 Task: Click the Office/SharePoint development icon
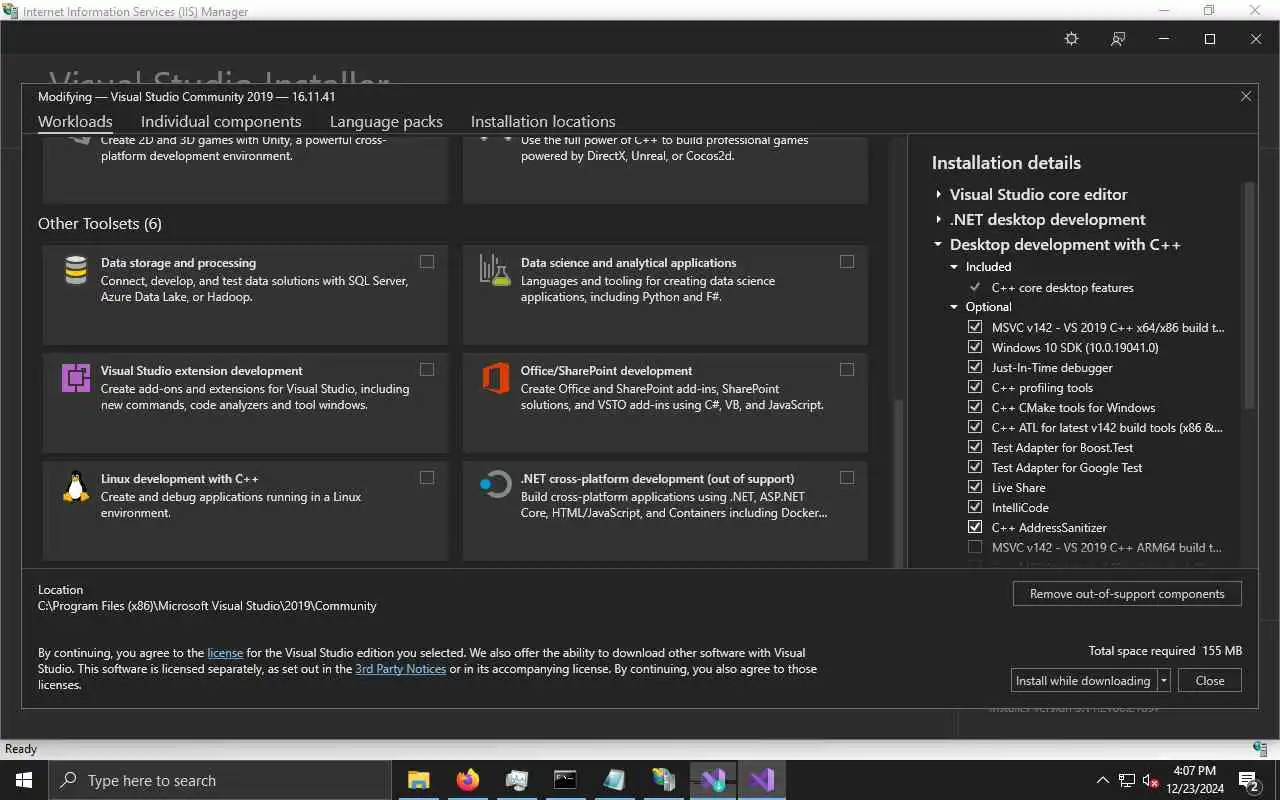[x=496, y=378]
